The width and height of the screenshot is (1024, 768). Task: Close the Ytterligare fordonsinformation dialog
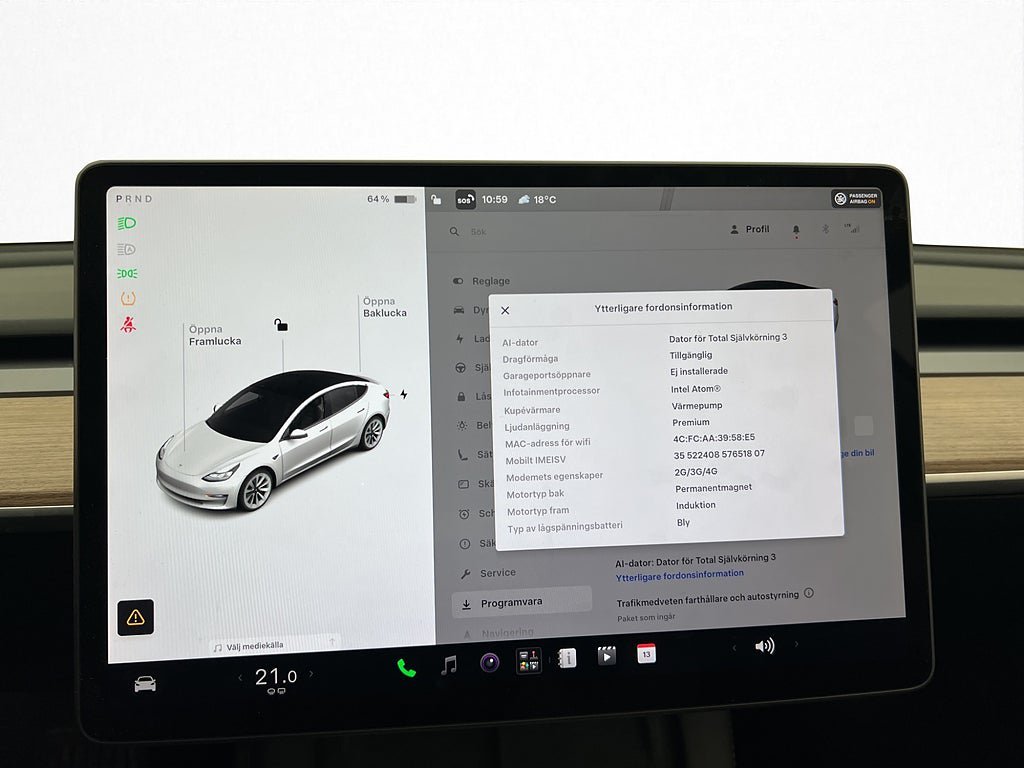pos(505,311)
